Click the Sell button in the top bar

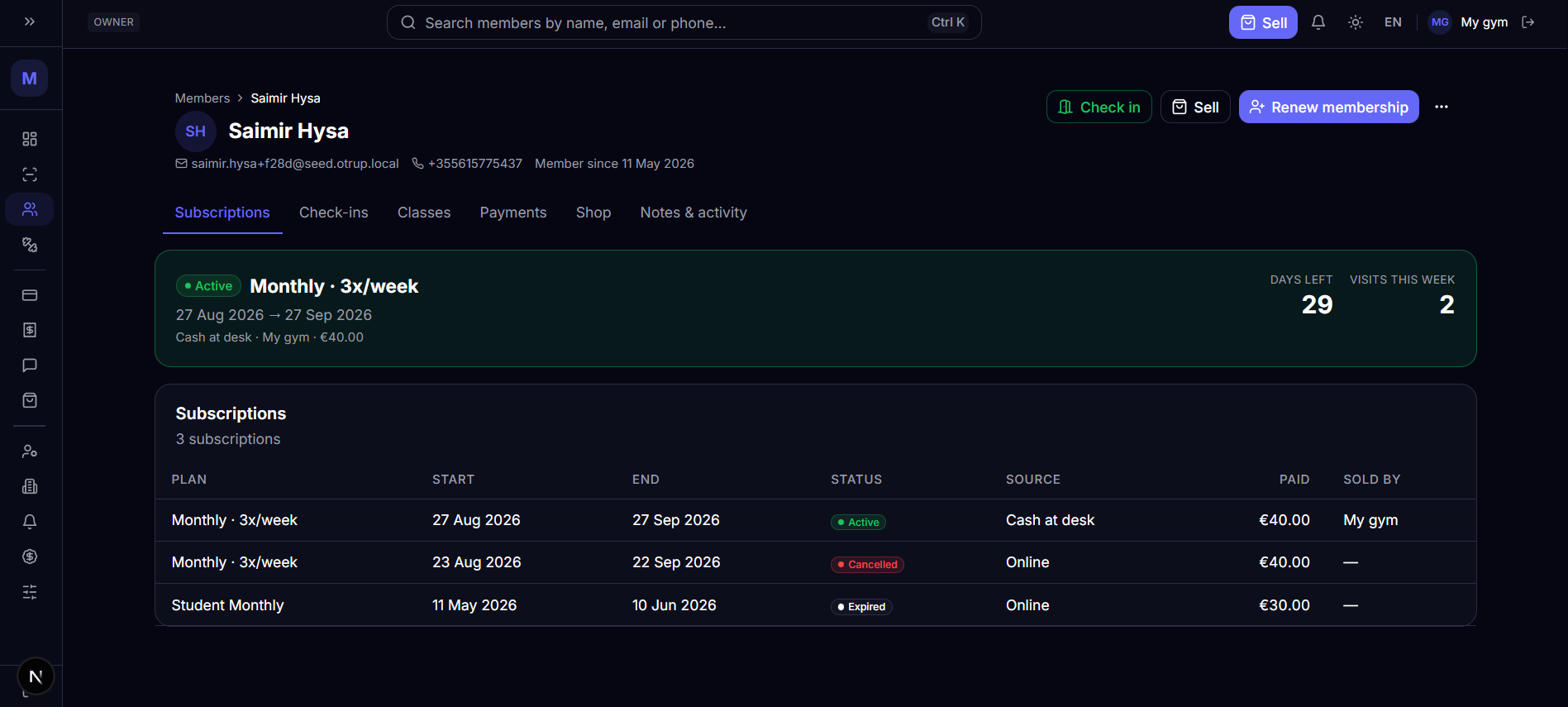(1263, 22)
